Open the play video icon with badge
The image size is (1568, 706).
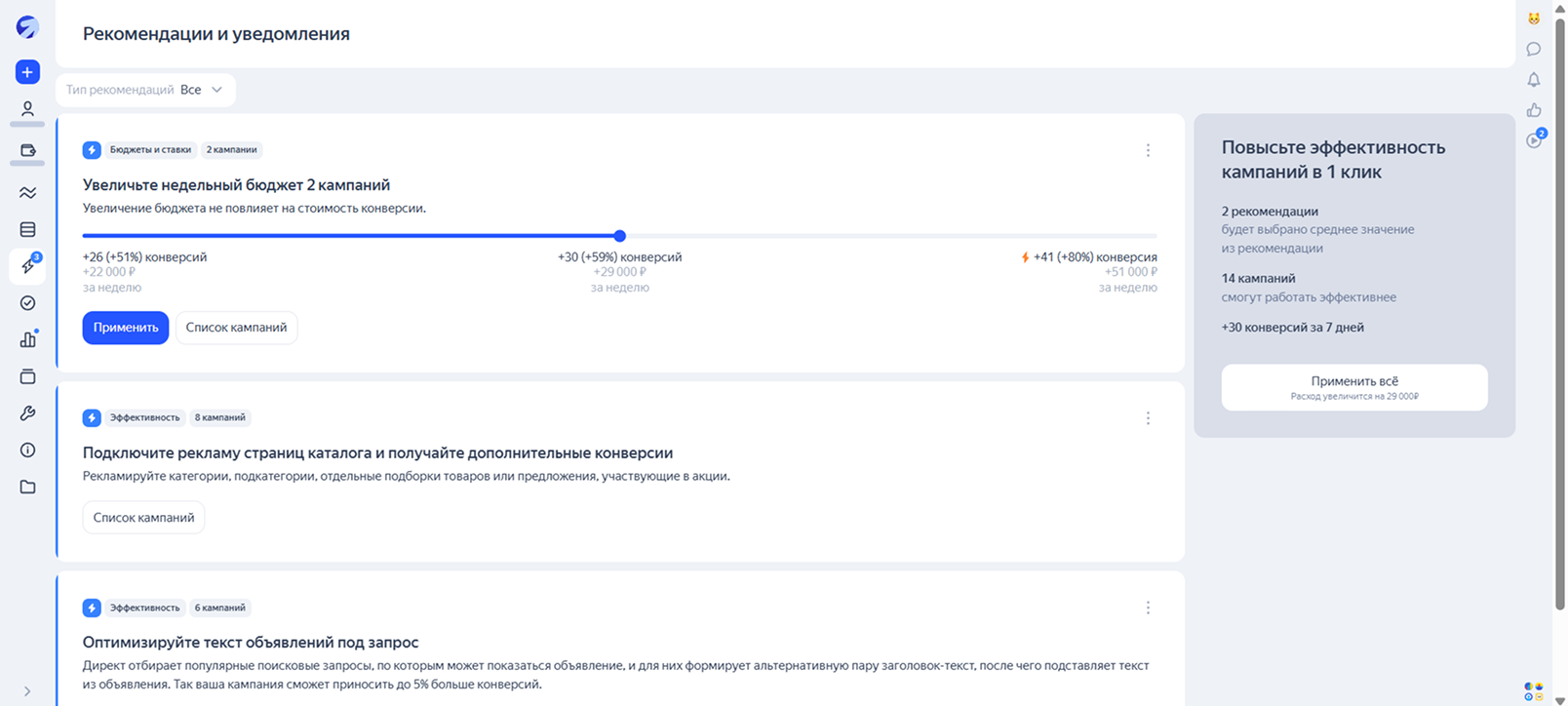click(x=1536, y=139)
